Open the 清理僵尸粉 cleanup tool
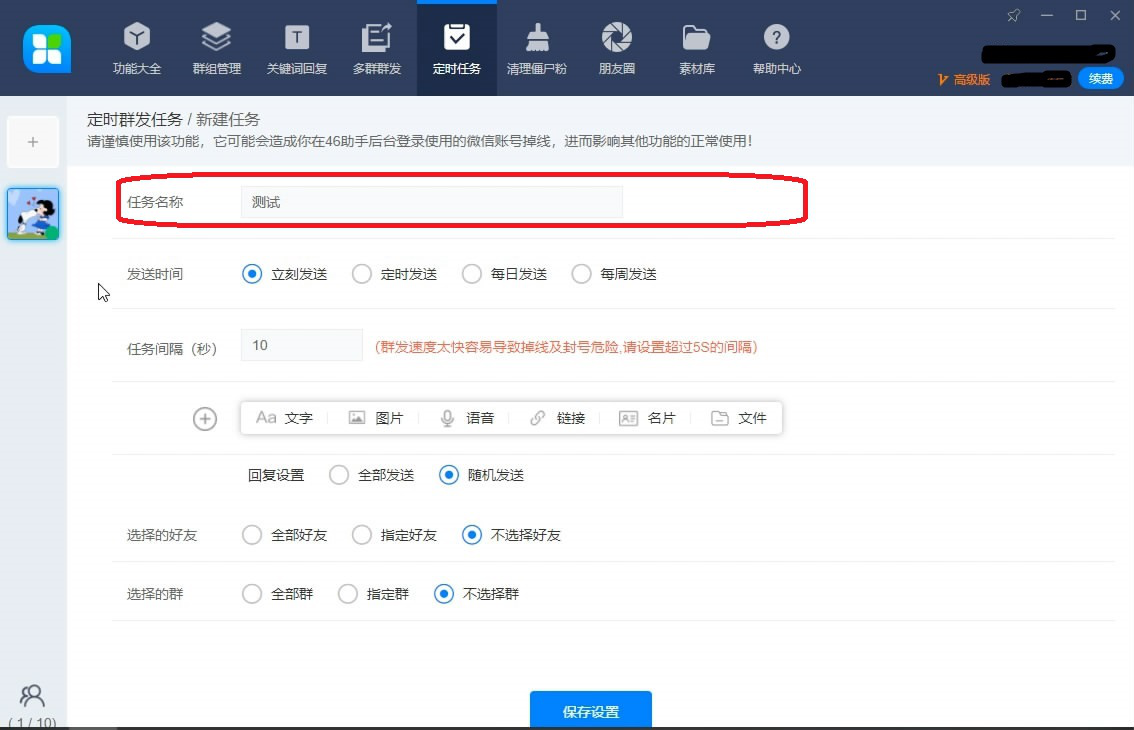Image resolution: width=1134 pixels, height=730 pixels. [536, 47]
